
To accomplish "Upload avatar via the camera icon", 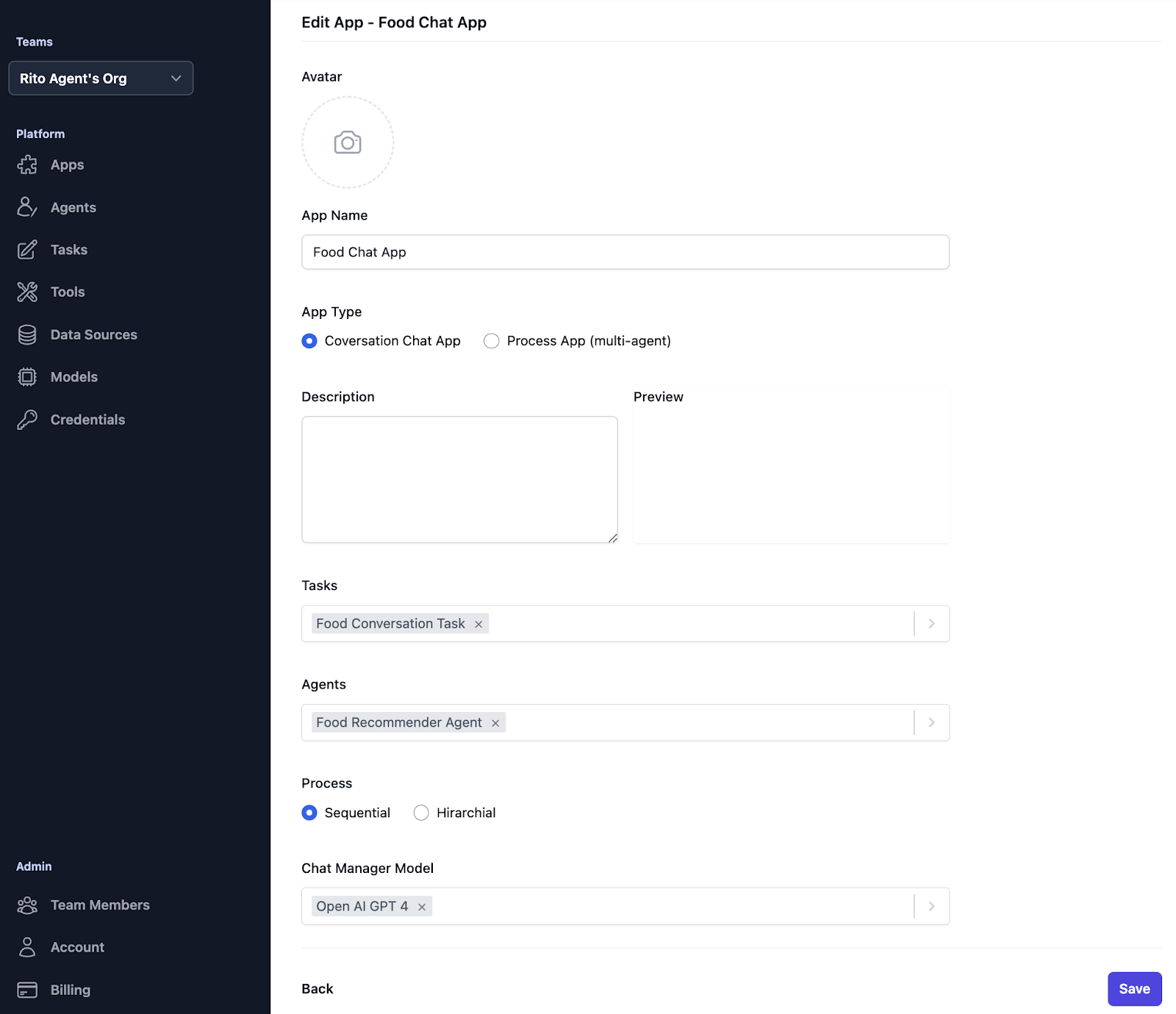I will [x=348, y=143].
